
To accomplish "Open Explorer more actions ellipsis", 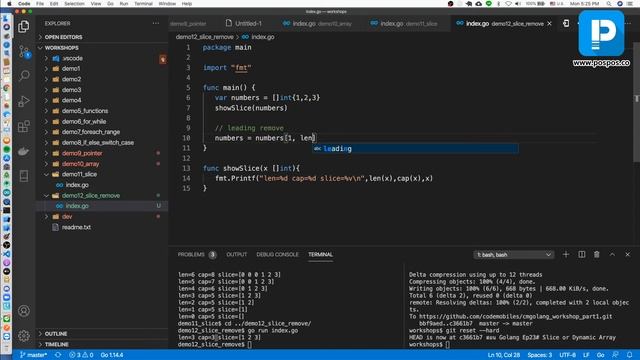I will click(156, 24).
